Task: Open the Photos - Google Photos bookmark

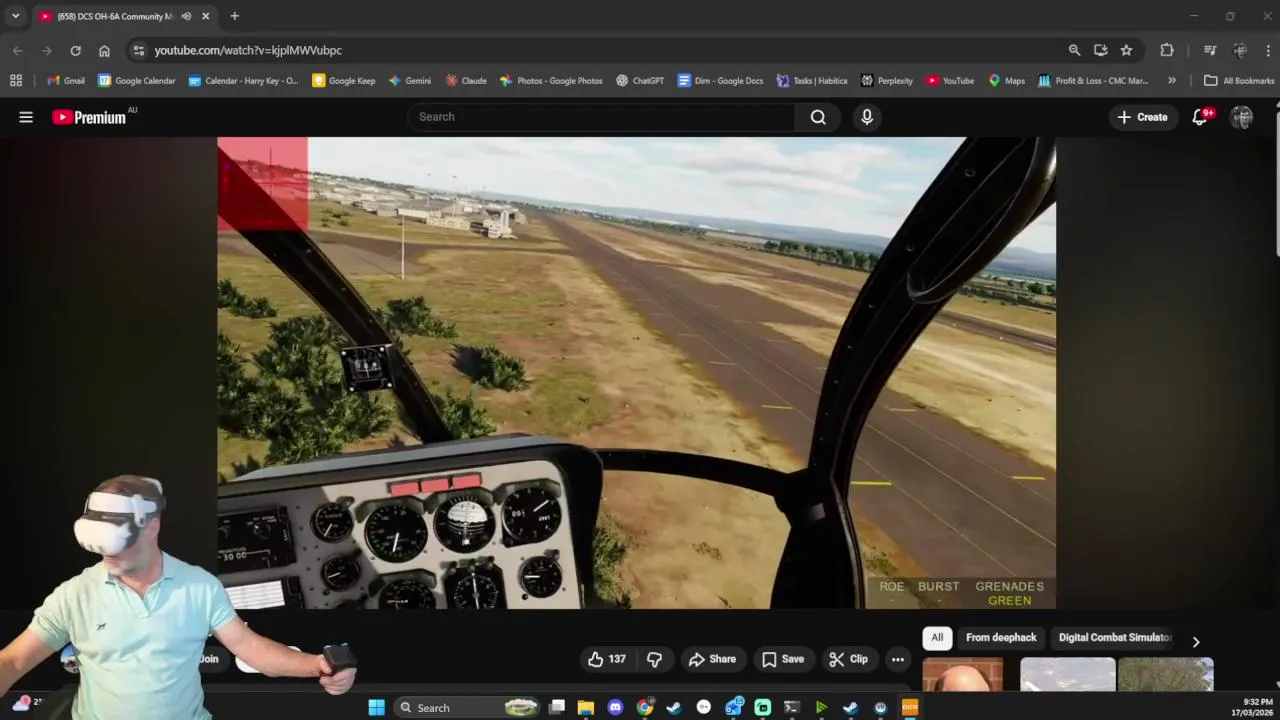Action: (551, 80)
